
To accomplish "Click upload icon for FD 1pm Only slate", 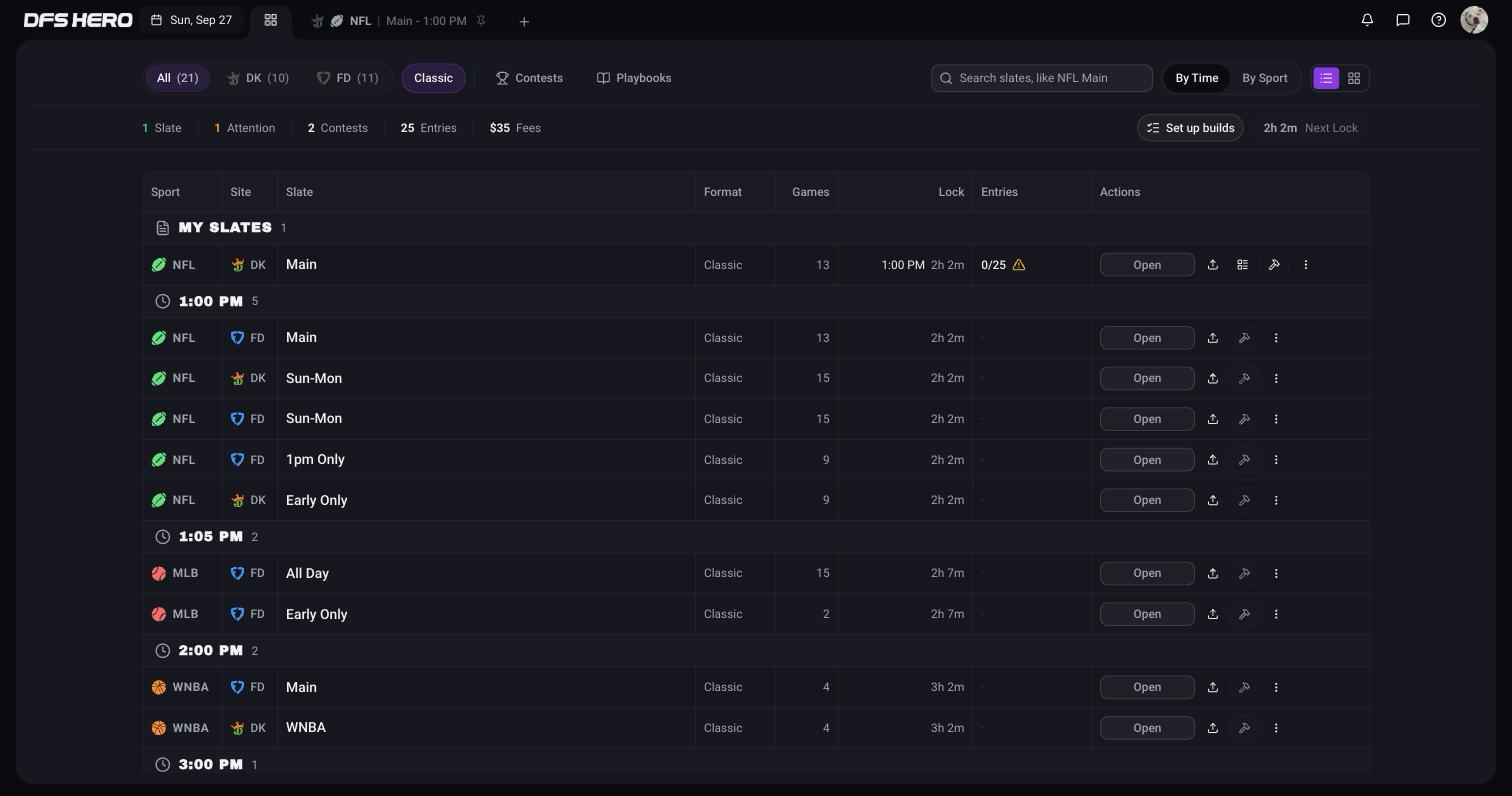I will coord(1213,460).
